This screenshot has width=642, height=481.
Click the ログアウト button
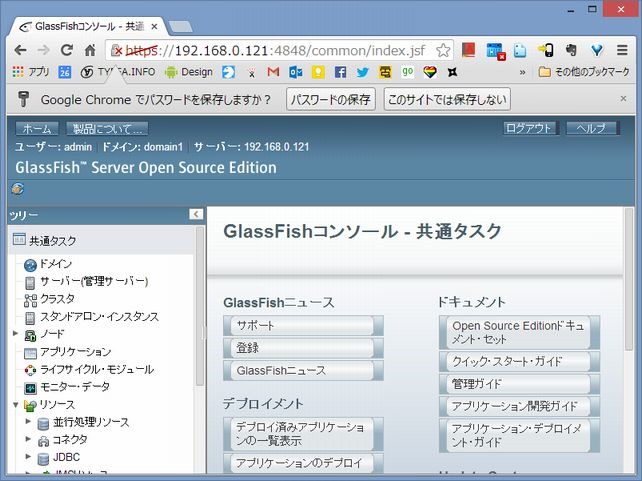(x=529, y=129)
